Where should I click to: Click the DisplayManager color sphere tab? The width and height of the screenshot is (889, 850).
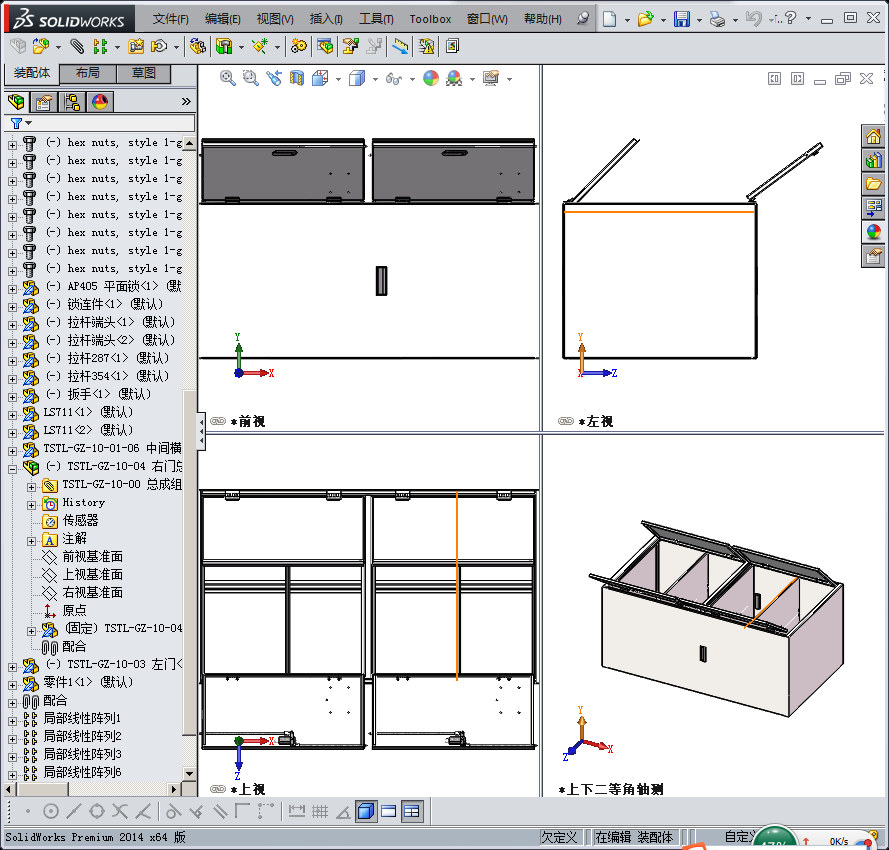[x=99, y=101]
